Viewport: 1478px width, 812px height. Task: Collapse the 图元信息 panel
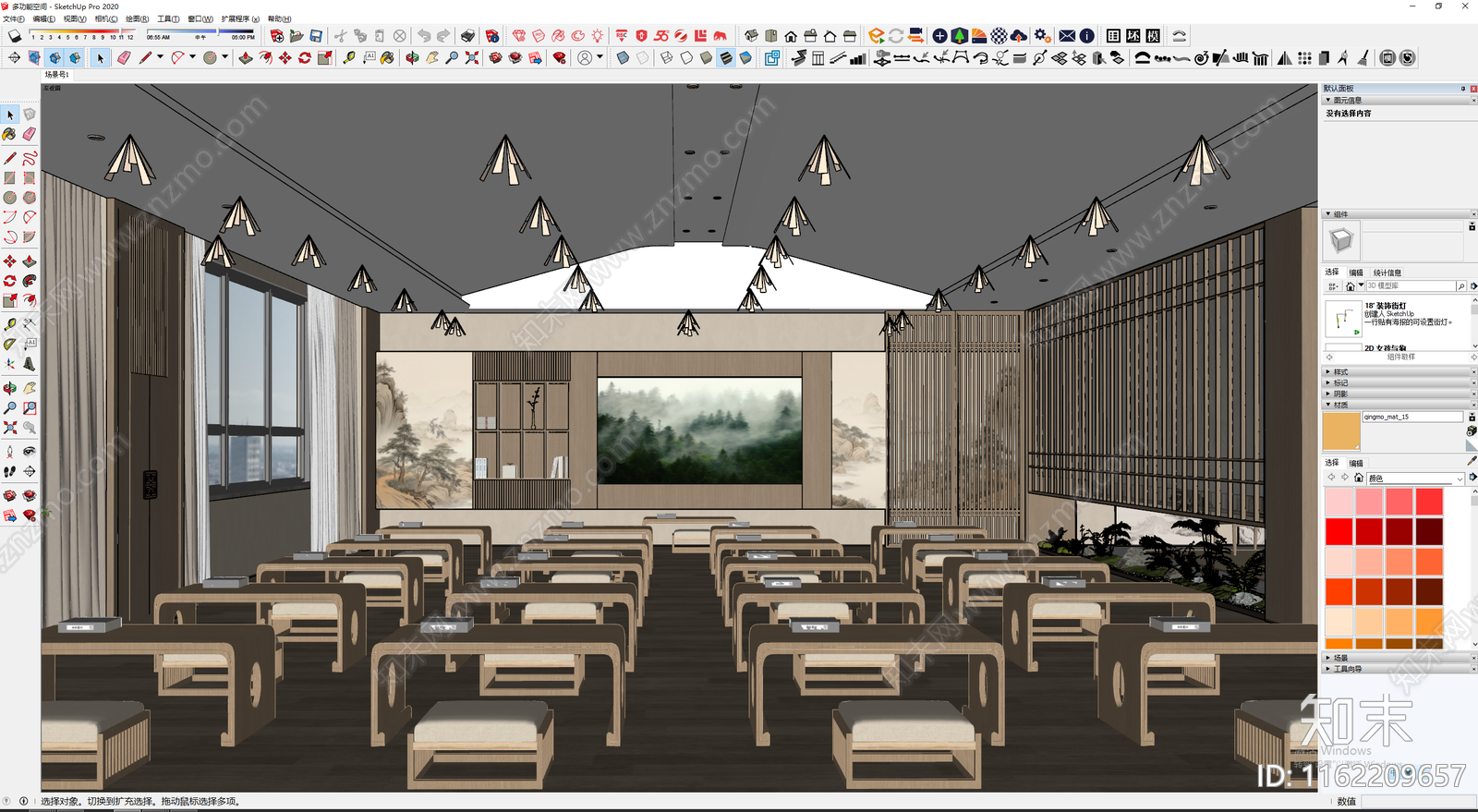pyautogui.click(x=1328, y=100)
